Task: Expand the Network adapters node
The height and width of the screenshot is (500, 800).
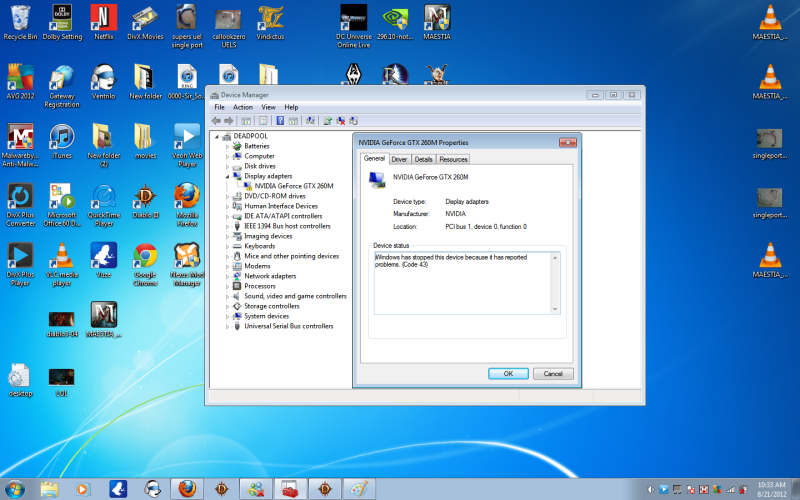Action: tap(228, 277)
